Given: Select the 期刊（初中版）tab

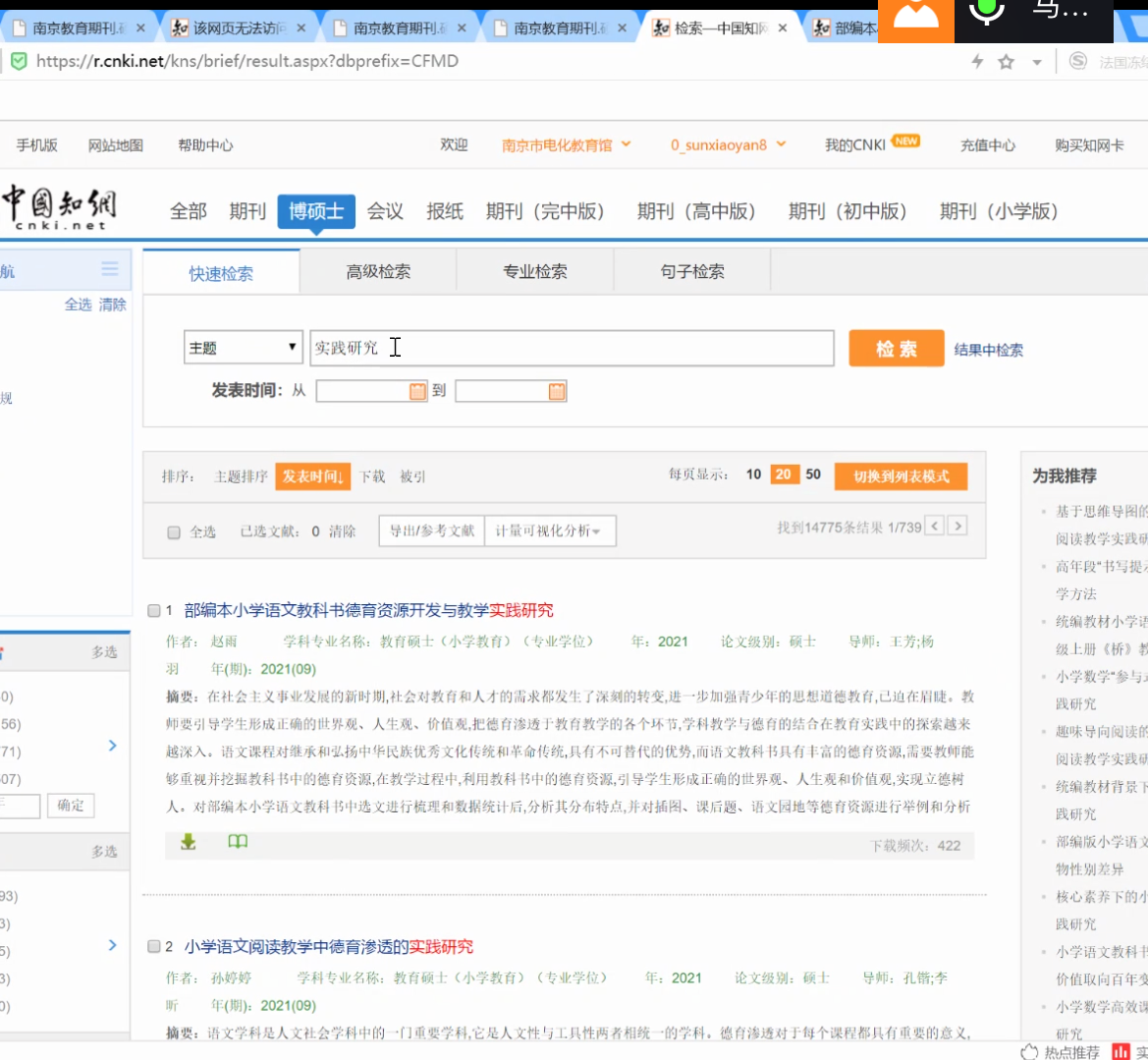Looking at the screenshot, I should point(847,212).
